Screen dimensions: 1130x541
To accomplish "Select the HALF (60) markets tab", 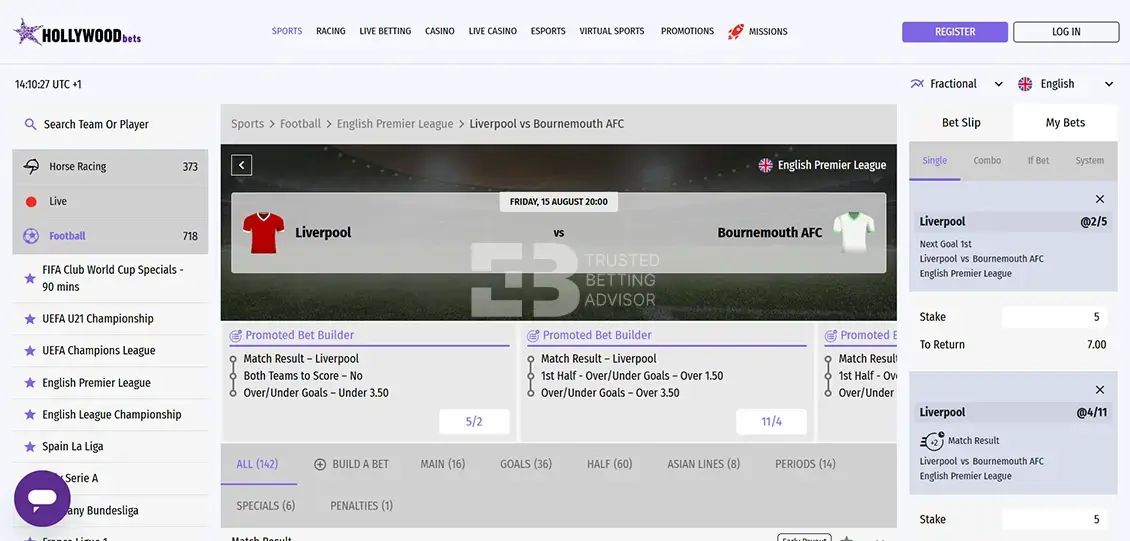I will pyautogui.click(x=610, y=465).
